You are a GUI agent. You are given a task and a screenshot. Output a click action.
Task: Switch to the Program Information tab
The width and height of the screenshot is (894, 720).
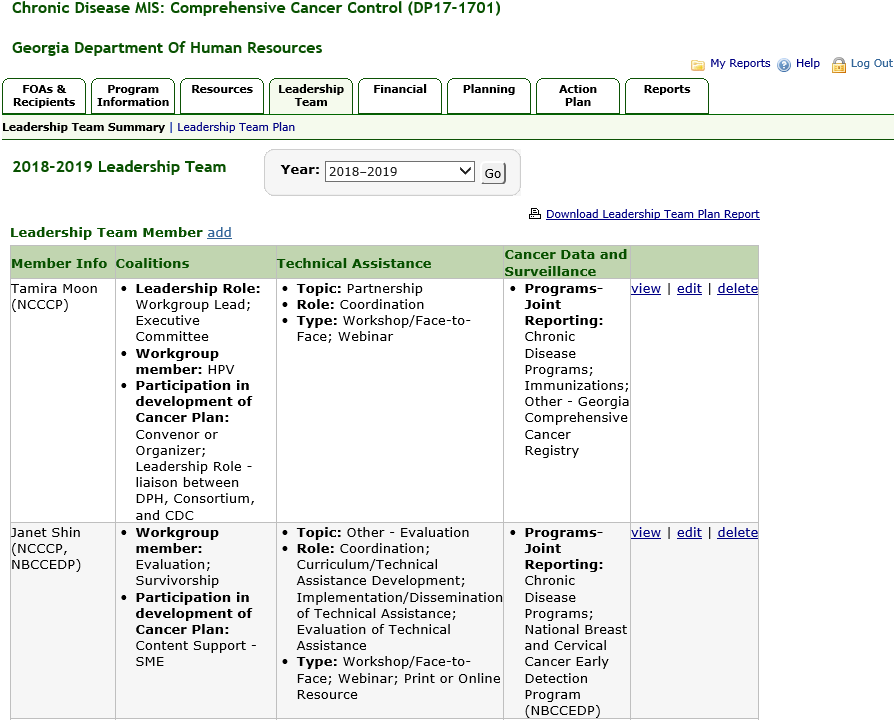[133, 96]
